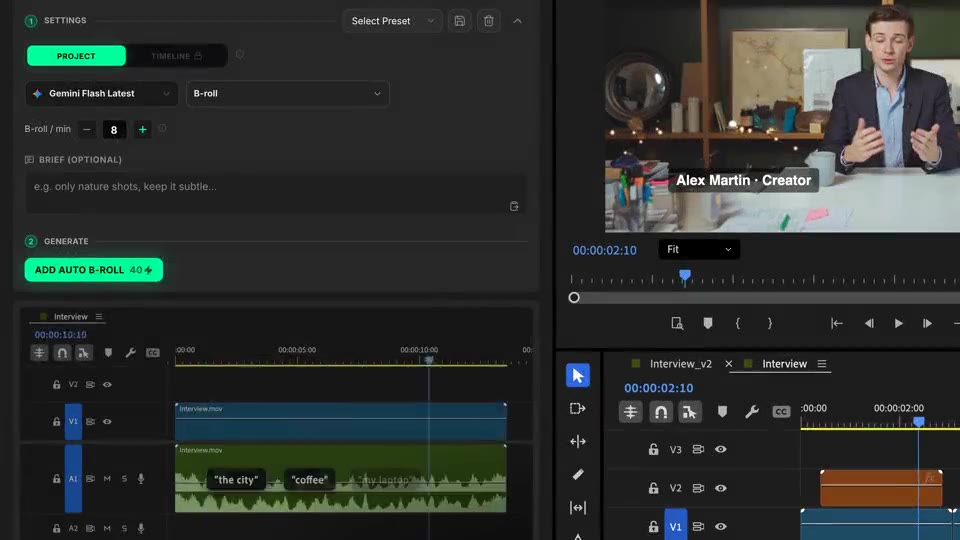Solo track A1 with S button

(x=124, y=478)
